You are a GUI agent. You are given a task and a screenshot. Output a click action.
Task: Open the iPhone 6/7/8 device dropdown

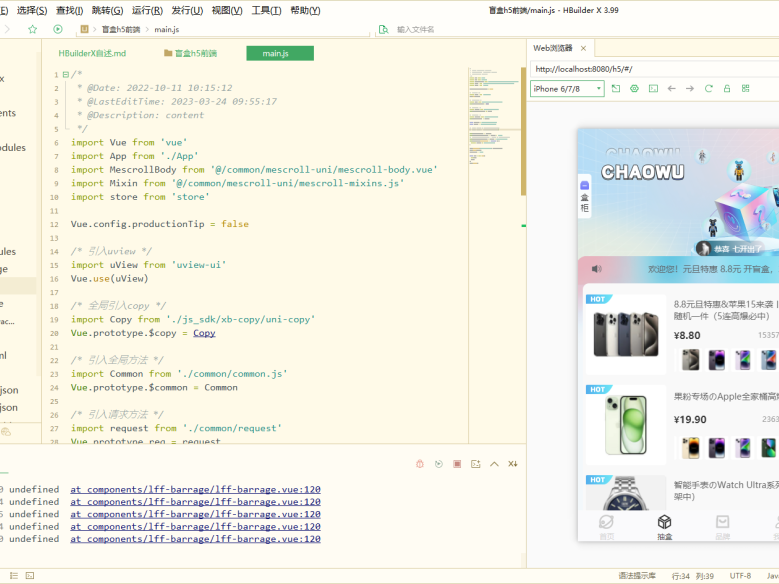pyautogui.click(x=567, y=89)
